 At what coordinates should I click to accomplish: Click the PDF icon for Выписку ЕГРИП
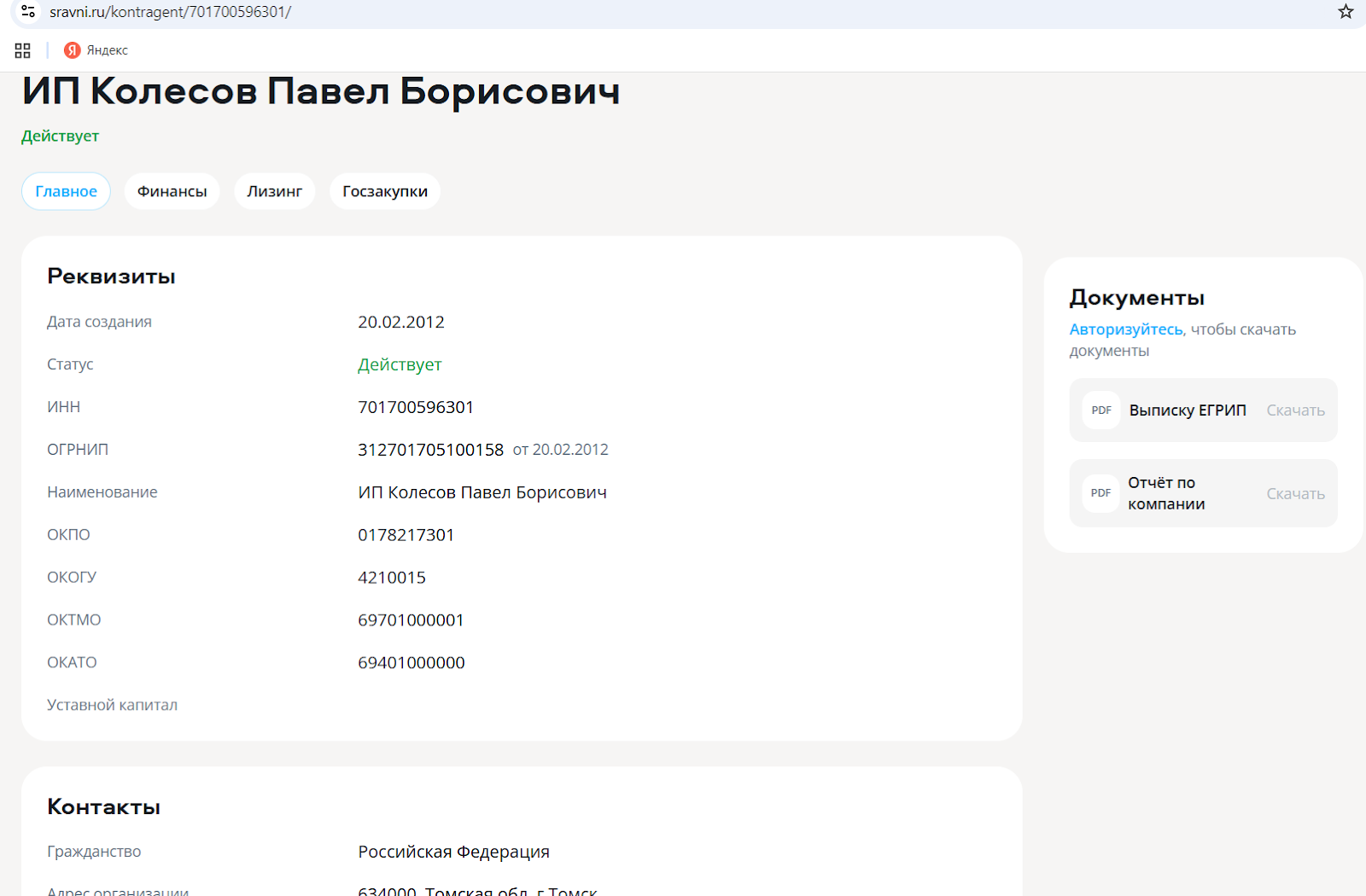click(1101, 410)
